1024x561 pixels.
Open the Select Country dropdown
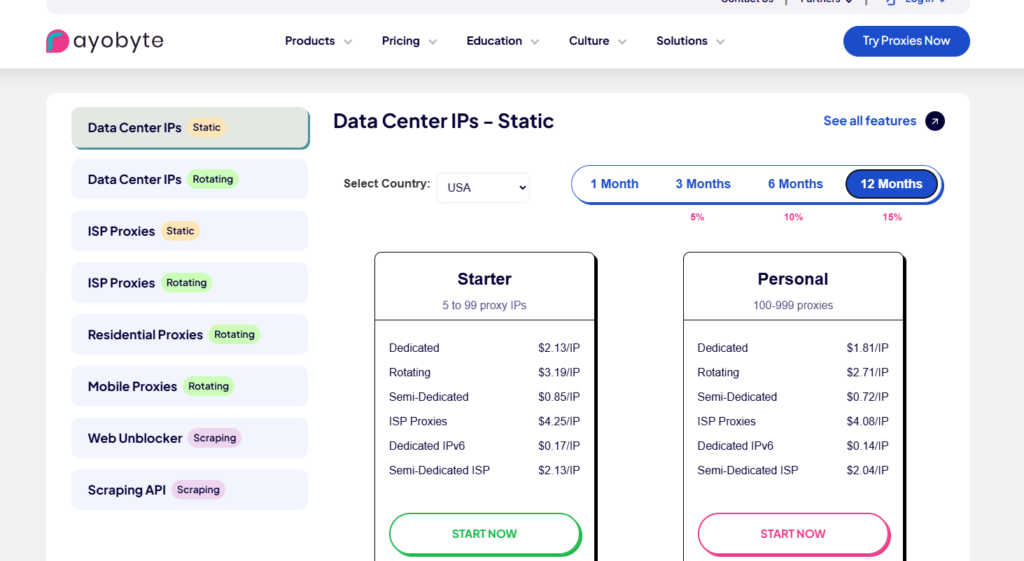coord(483,187)
